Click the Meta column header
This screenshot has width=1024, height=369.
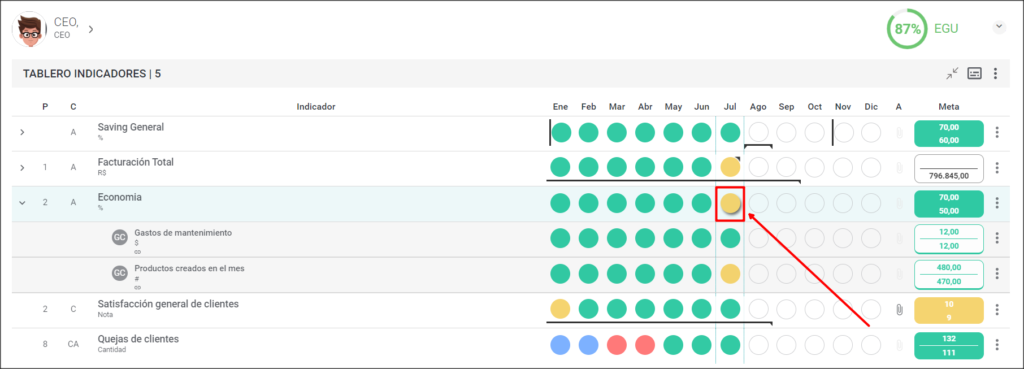tap(949, 106)
